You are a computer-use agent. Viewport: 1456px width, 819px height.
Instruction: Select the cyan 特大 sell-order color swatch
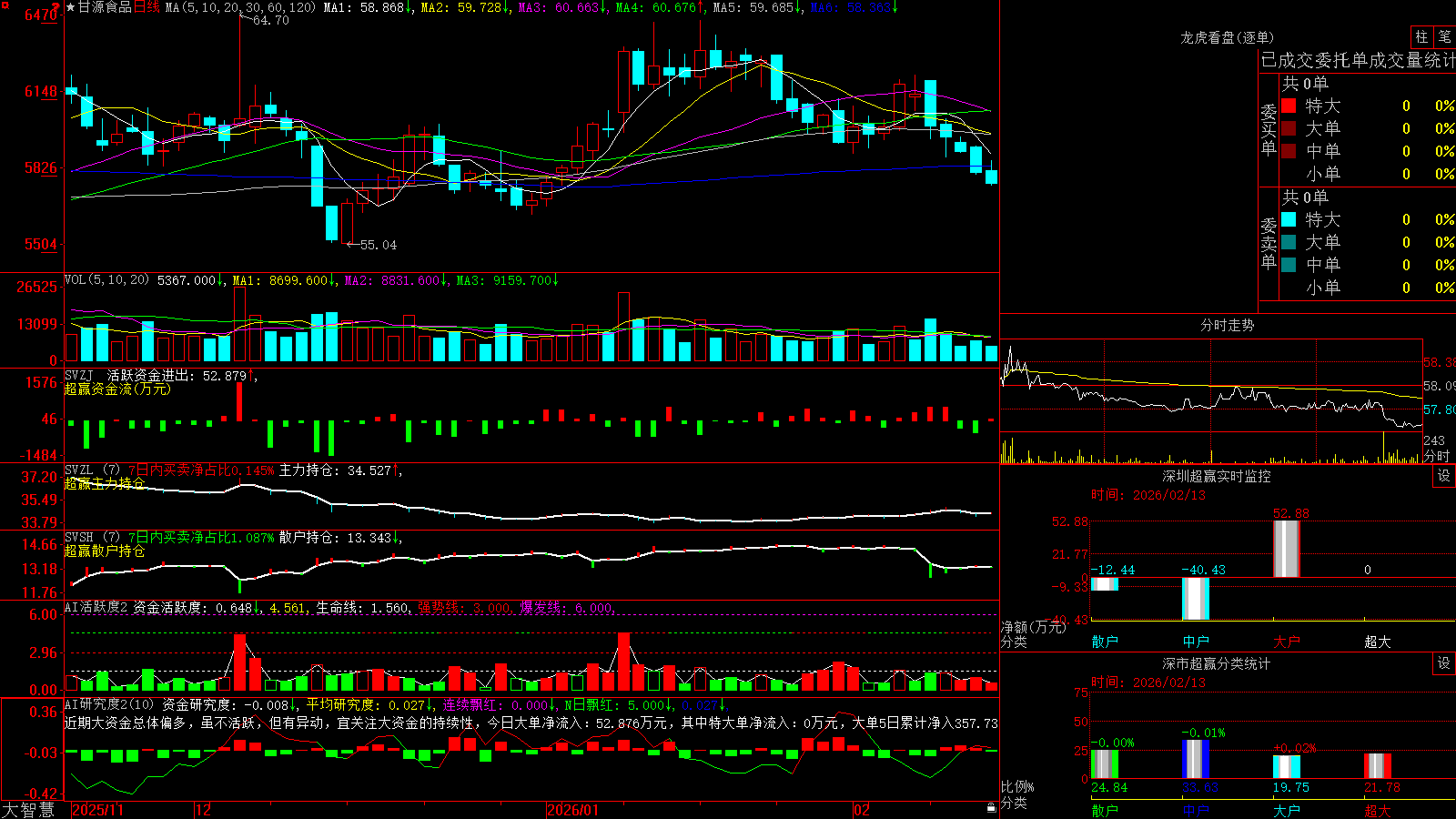1289,219
